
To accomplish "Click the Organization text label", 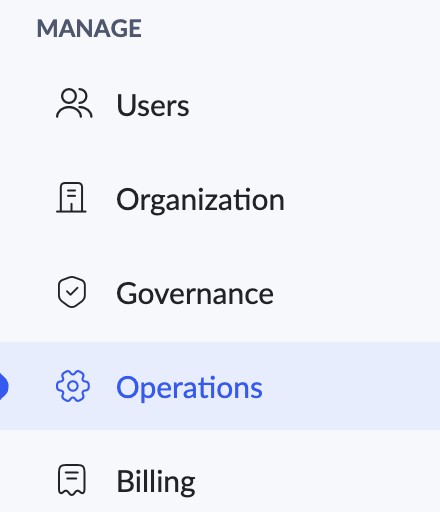I will pos(200,200).
